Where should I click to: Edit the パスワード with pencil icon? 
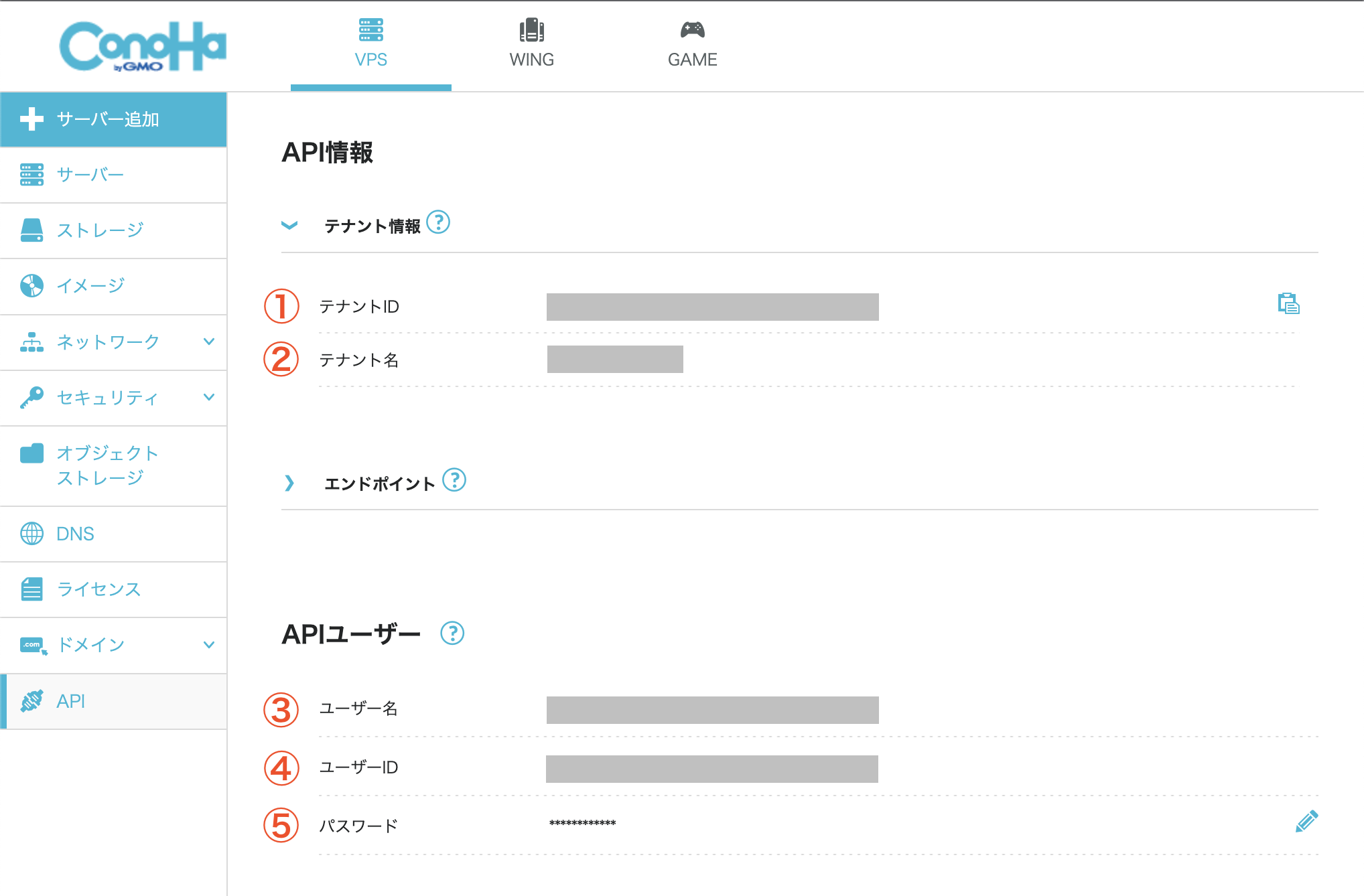coord(1306,821)
